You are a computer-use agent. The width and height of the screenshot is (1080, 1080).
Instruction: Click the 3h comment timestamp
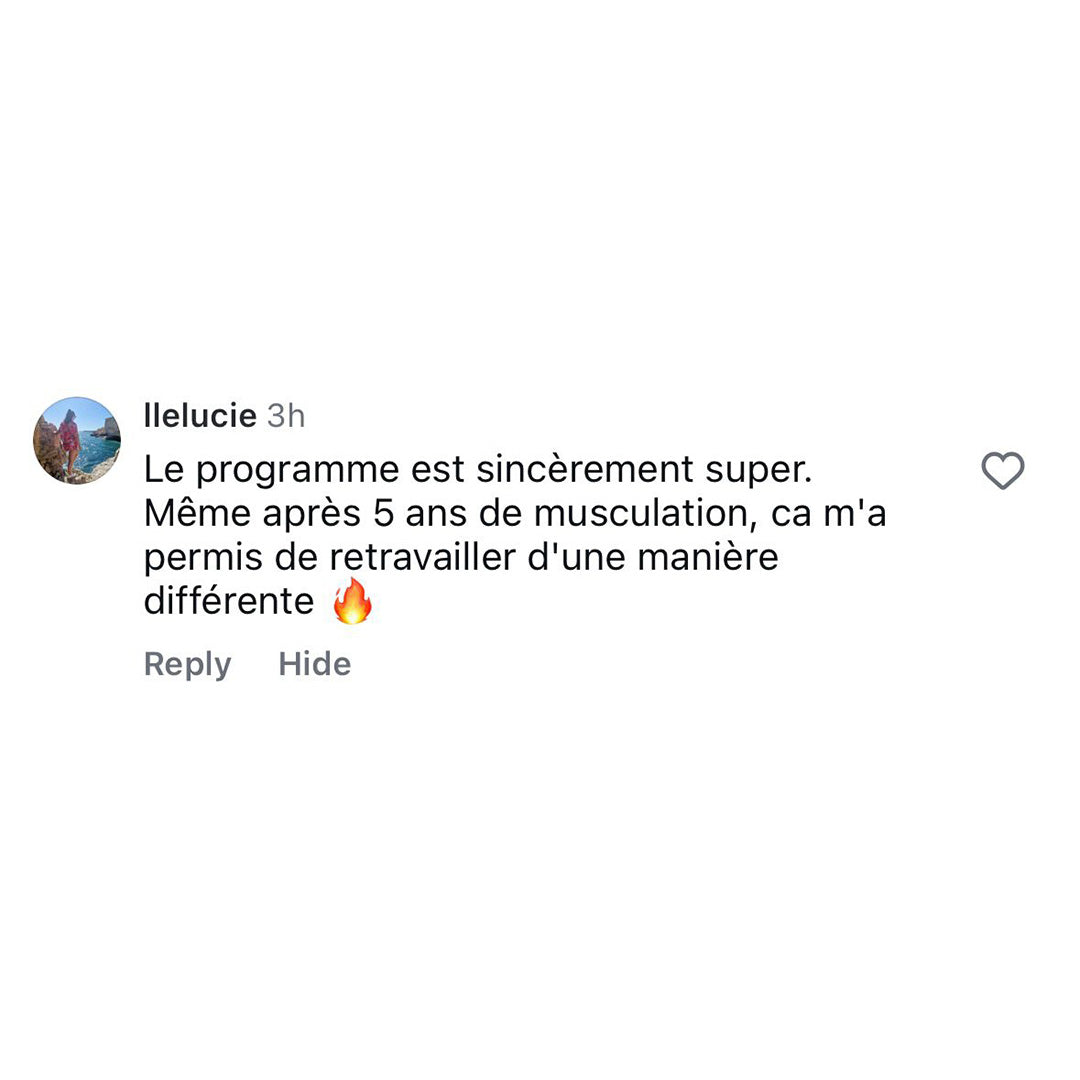(x=286, y=416)
